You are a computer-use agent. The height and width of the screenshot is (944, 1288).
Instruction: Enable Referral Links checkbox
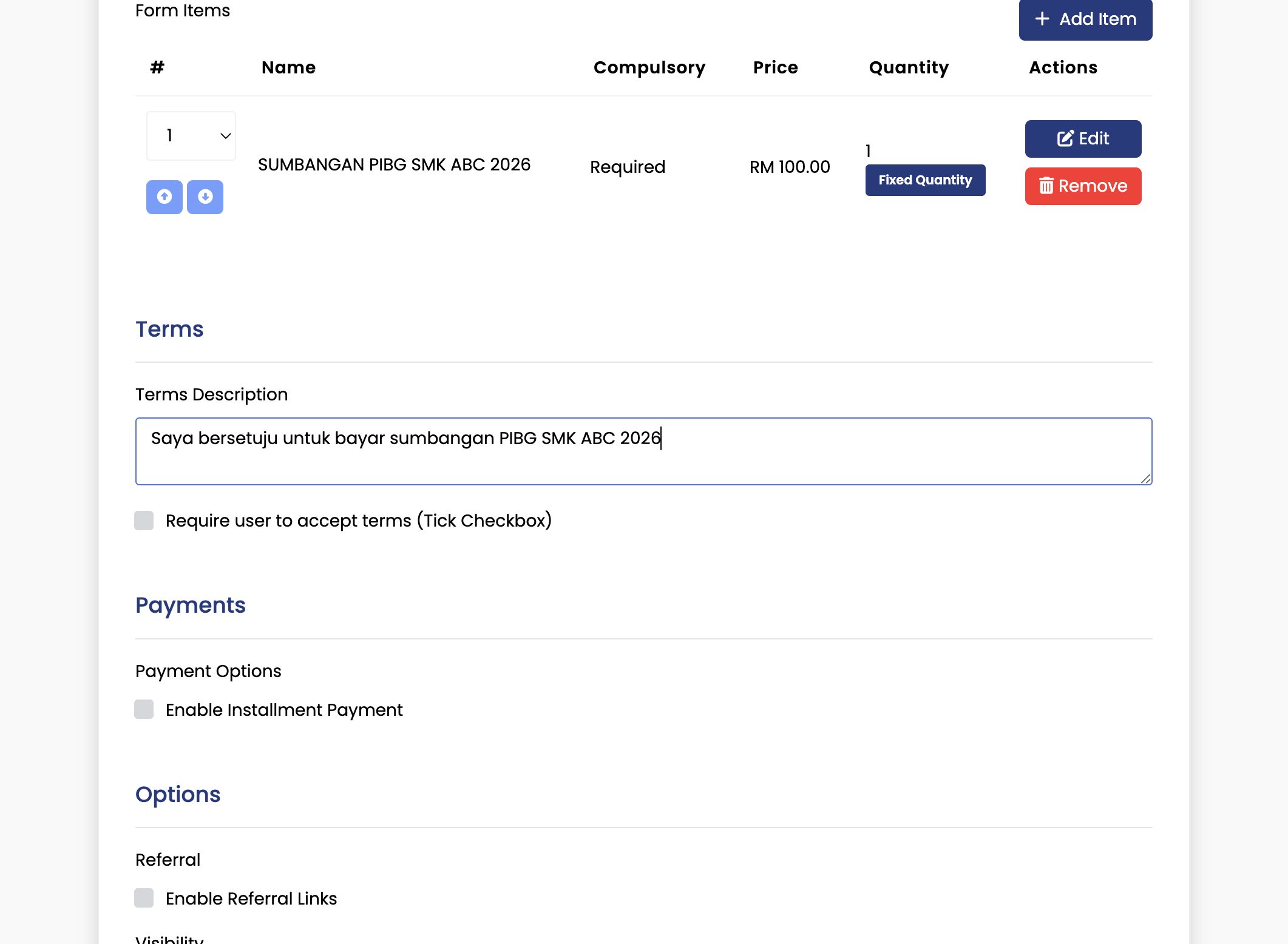144,898
